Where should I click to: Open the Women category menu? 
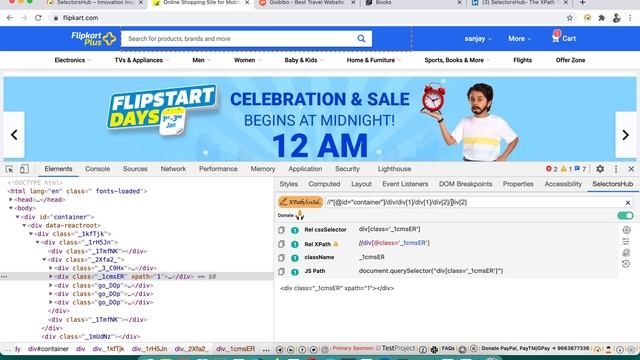point(247,60)
